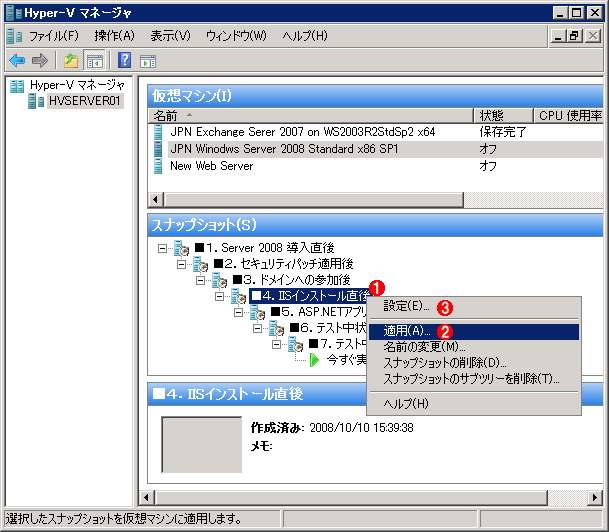
Task: Click the gray forward arrow toolbar icon
Action: [40, 60]
